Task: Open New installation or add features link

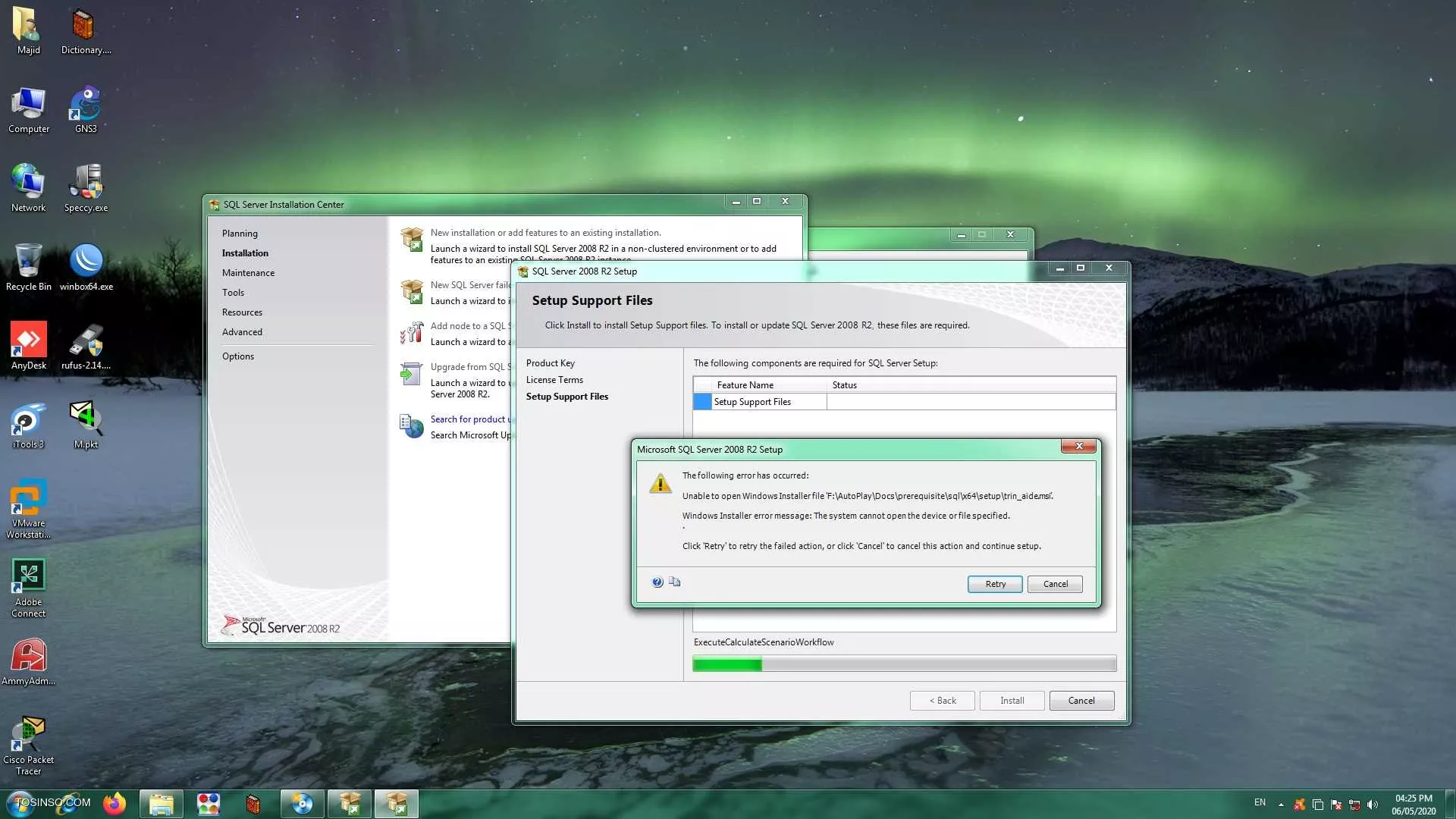Action: [x=545, y=233]
